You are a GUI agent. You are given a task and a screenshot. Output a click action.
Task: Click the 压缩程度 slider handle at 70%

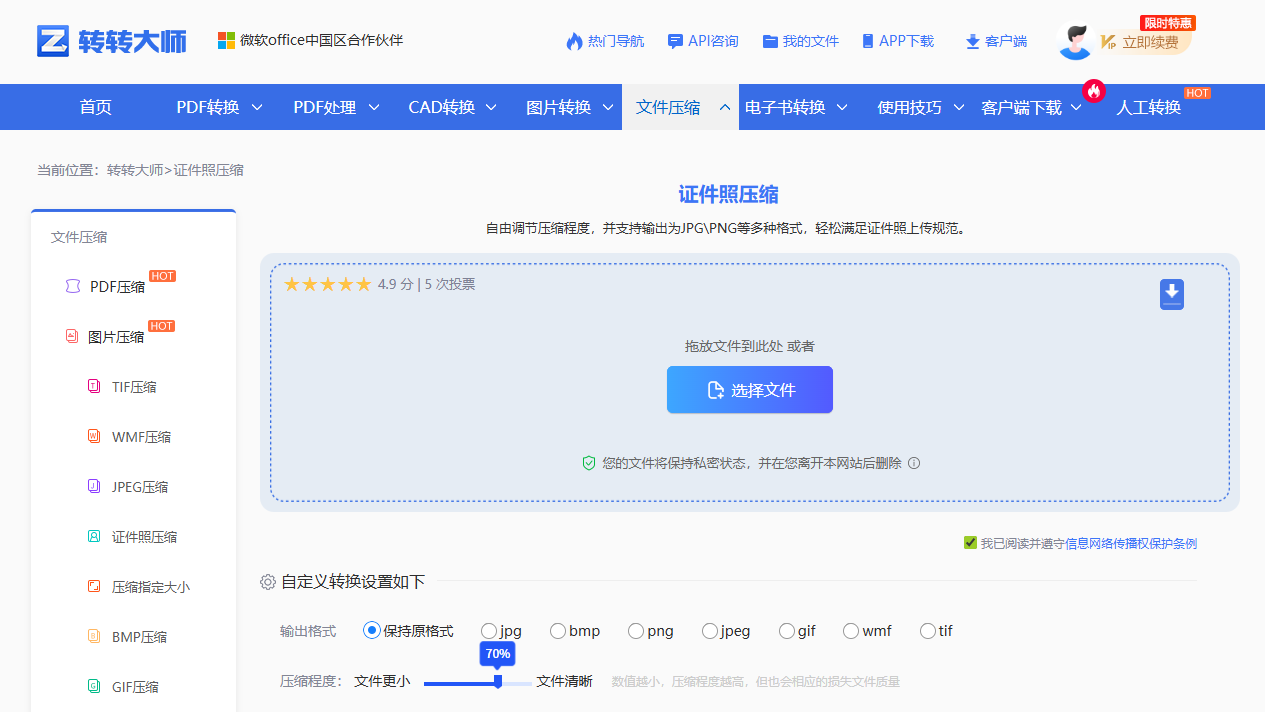(x=498, y=683)
